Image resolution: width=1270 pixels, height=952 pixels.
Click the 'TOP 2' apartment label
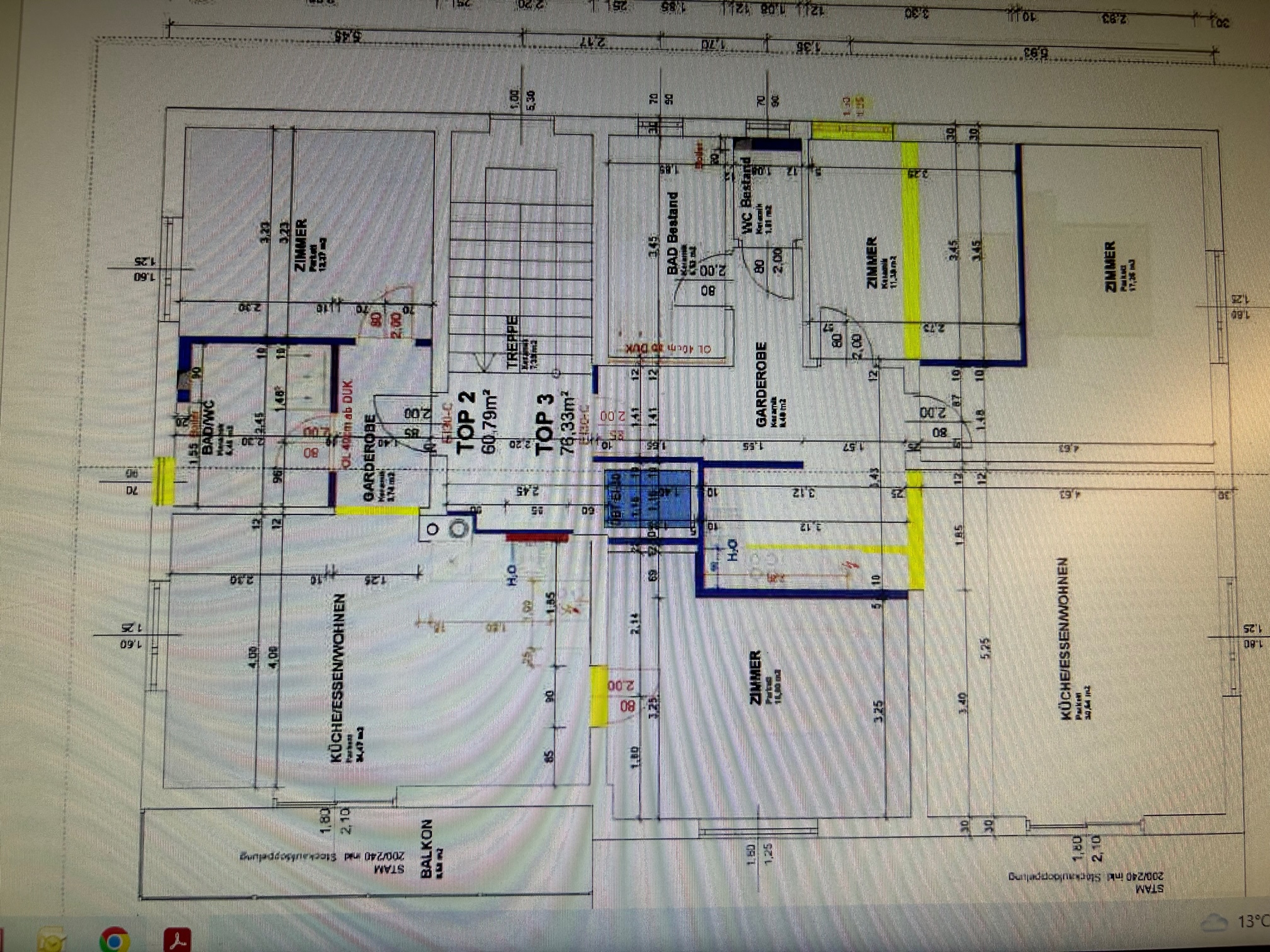(466, 422)
